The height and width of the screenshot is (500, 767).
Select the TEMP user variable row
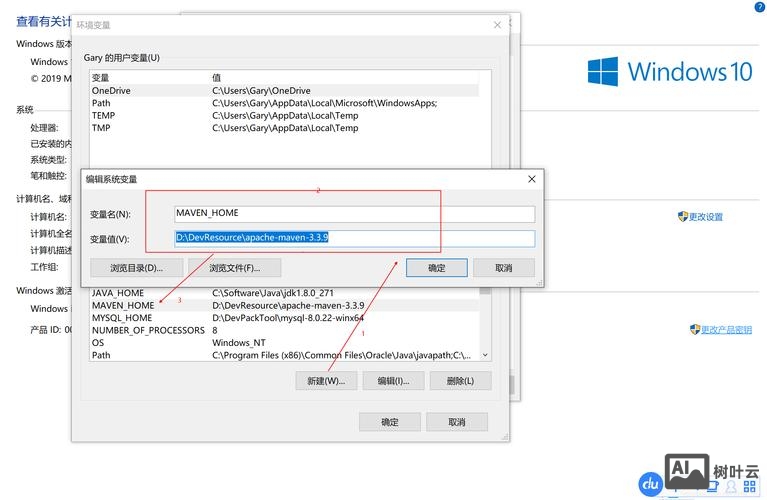pyautogui.click(x=103, y=116)
